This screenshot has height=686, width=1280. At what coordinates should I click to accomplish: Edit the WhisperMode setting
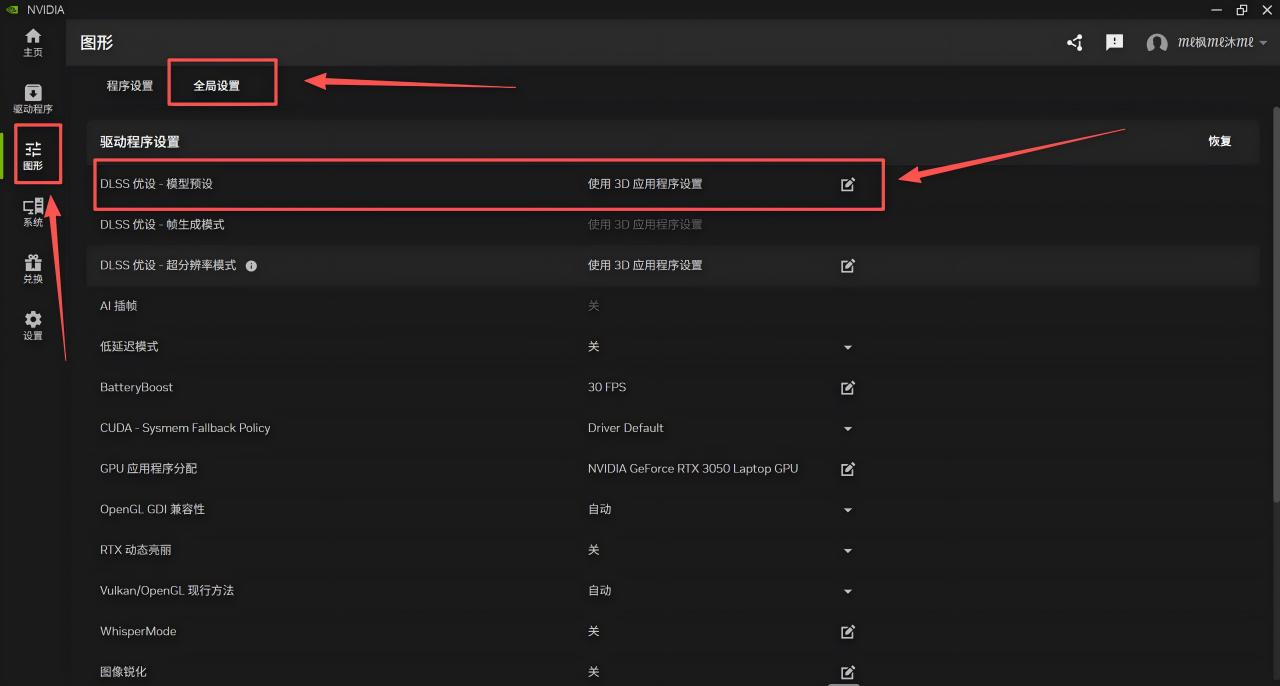848,632
